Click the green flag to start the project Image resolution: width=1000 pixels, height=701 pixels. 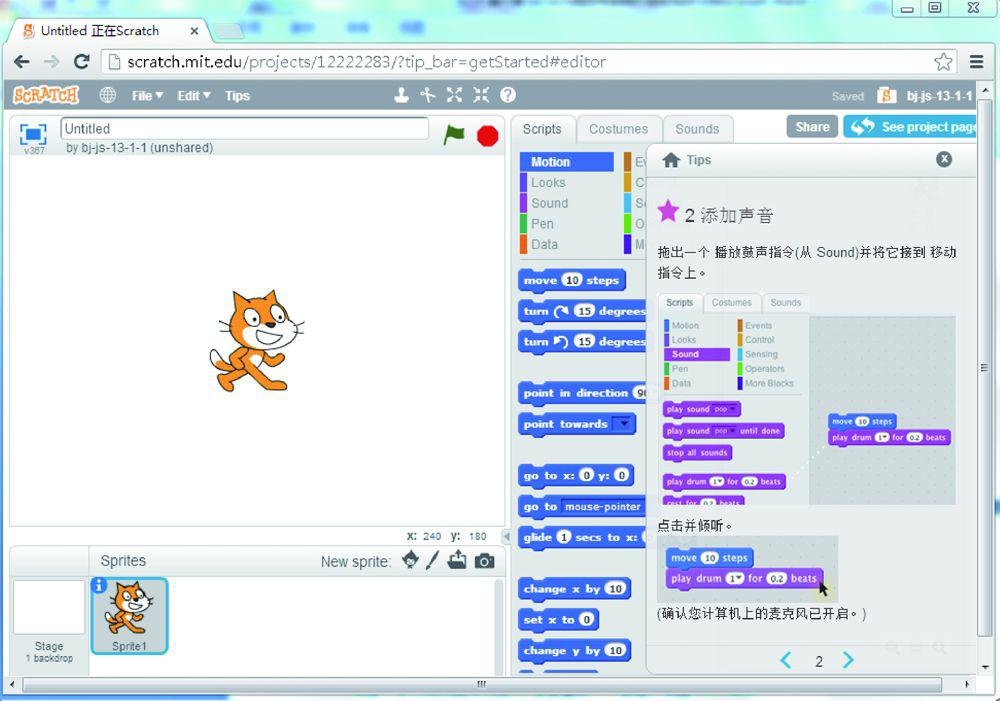point(454,135)
